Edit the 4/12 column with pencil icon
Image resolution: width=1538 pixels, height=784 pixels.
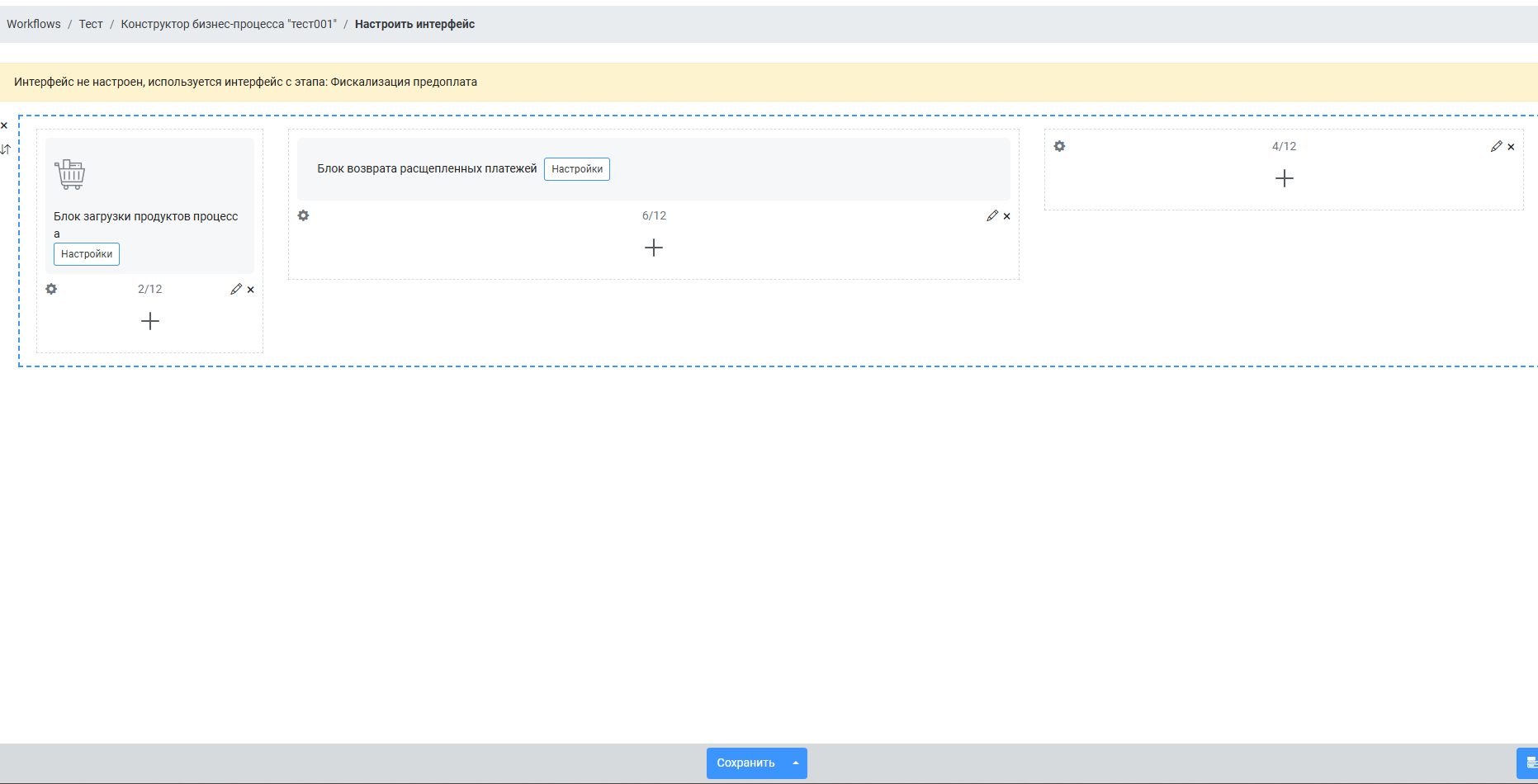pos(1497,146)
